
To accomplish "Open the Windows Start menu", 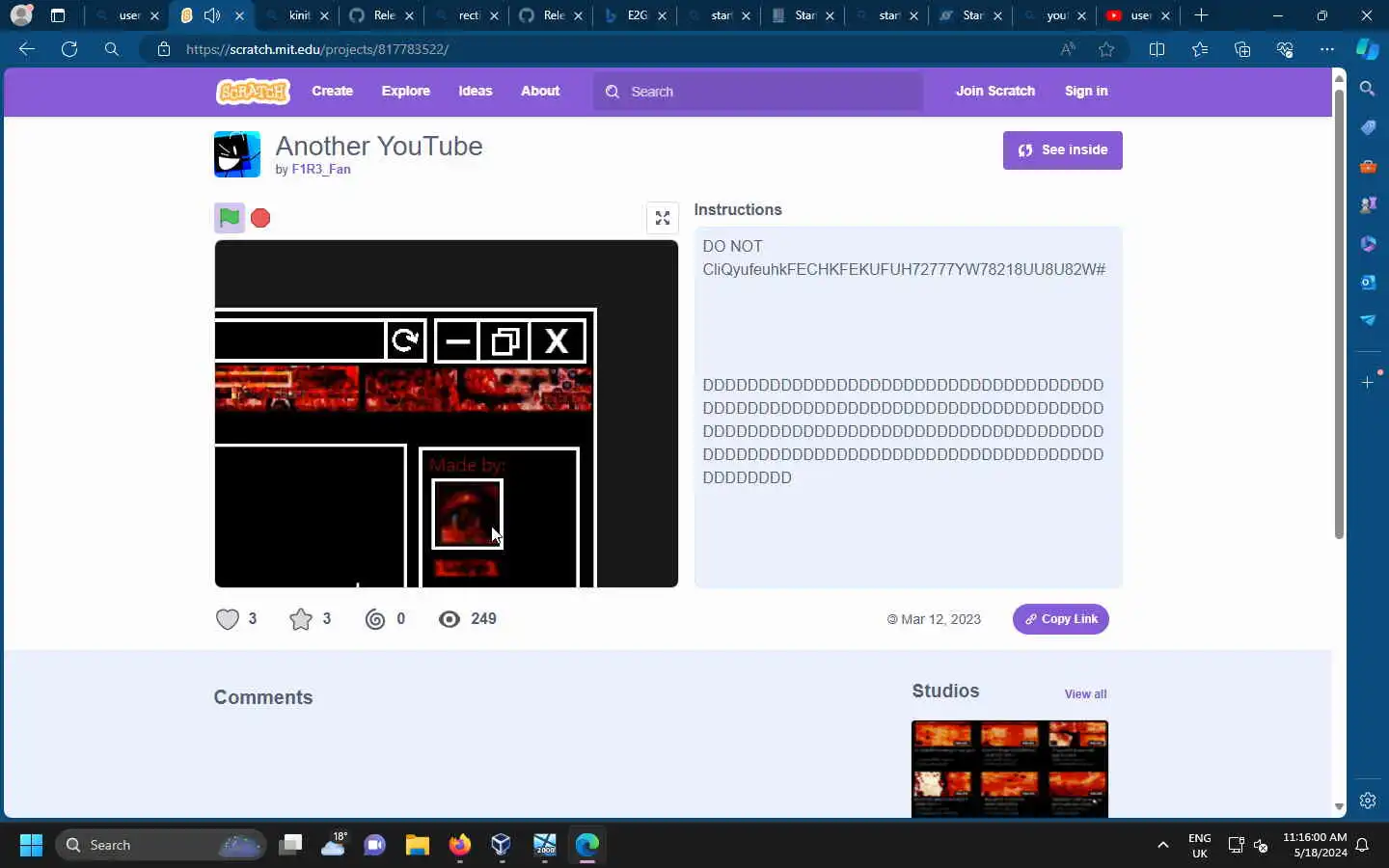I will (31, 845).
